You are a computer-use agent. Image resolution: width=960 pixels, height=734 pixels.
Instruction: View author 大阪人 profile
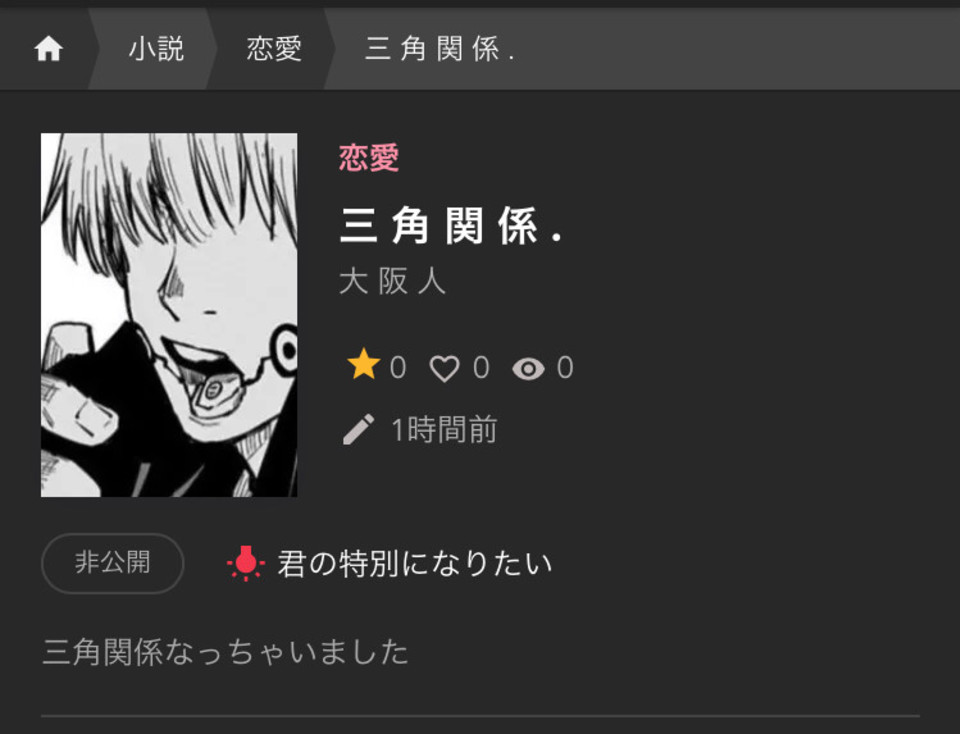[x=392, y=282]
